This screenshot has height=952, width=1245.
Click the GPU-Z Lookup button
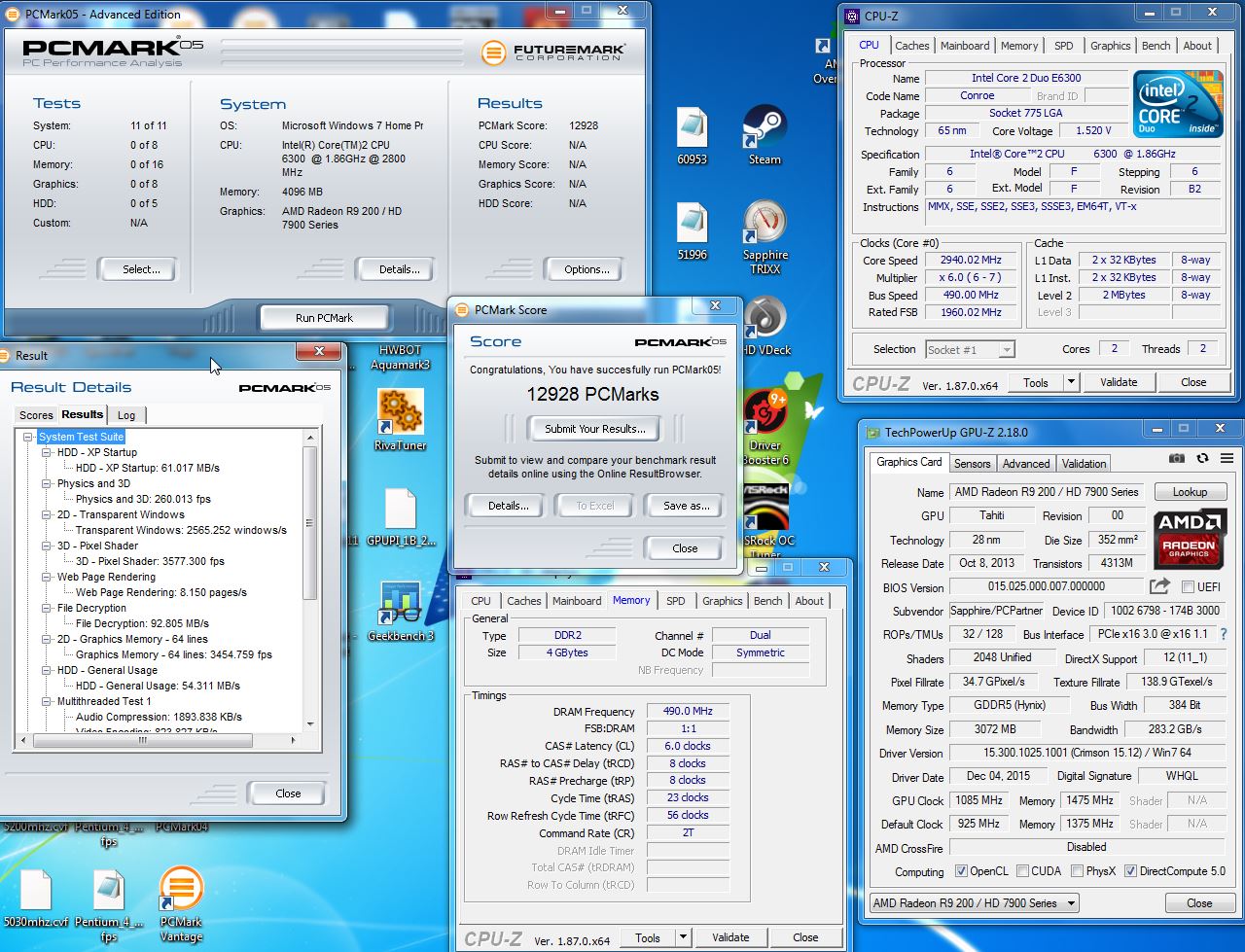click(x=1190, y=492)
